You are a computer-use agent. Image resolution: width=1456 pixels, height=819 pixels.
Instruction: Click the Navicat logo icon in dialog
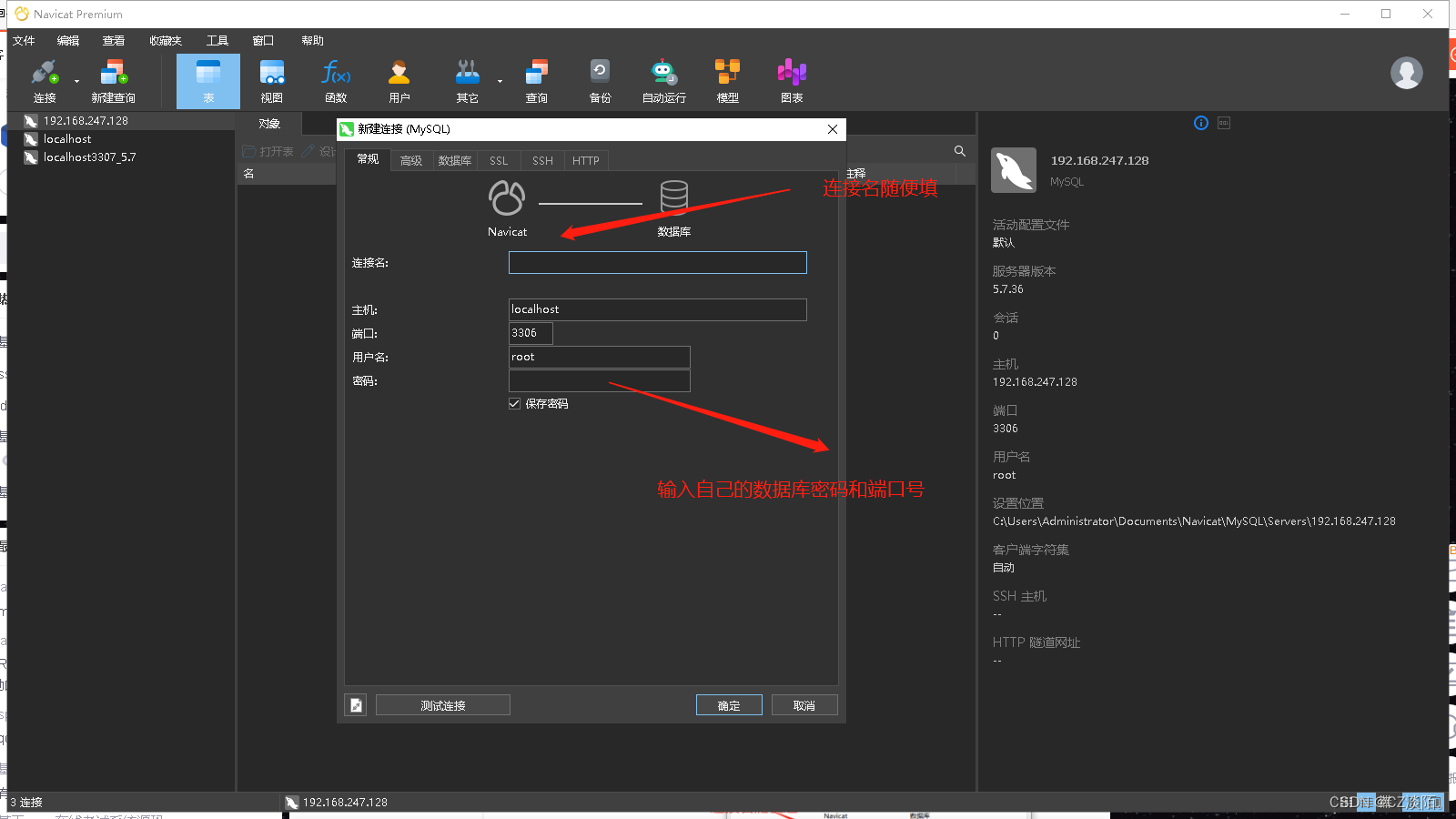click(x=507, y=197)
